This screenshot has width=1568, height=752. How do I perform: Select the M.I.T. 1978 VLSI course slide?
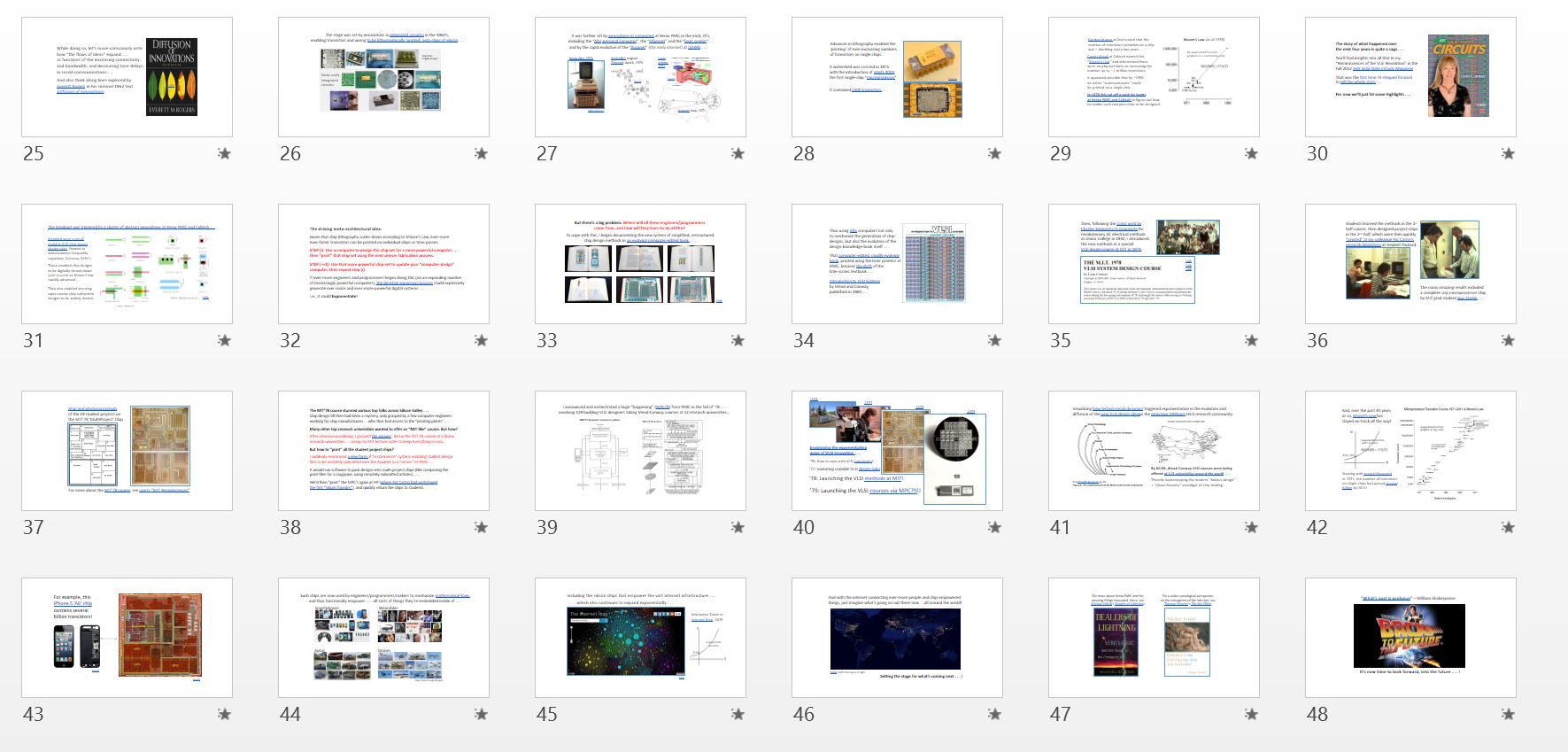(1154, 264)
